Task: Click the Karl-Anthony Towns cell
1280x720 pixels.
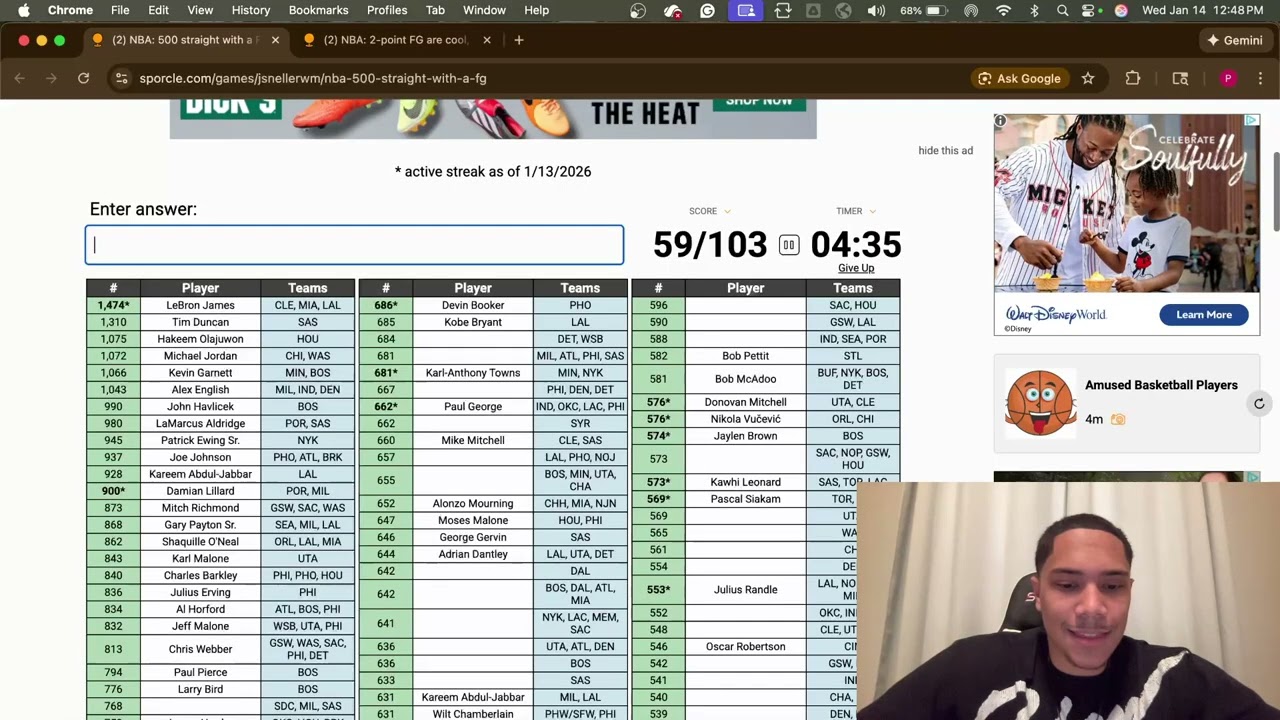Action: click(473, 373)
